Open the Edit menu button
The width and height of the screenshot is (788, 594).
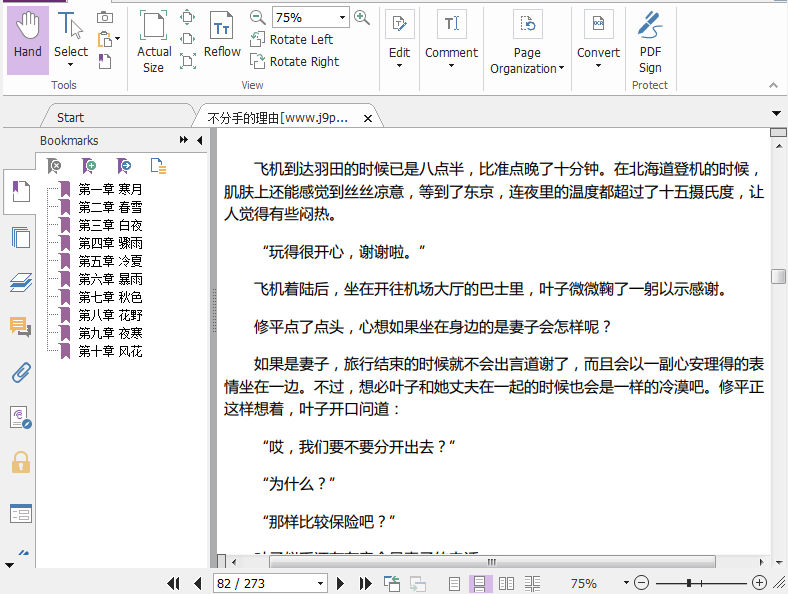pyautogui.click(x=400, y=39)
